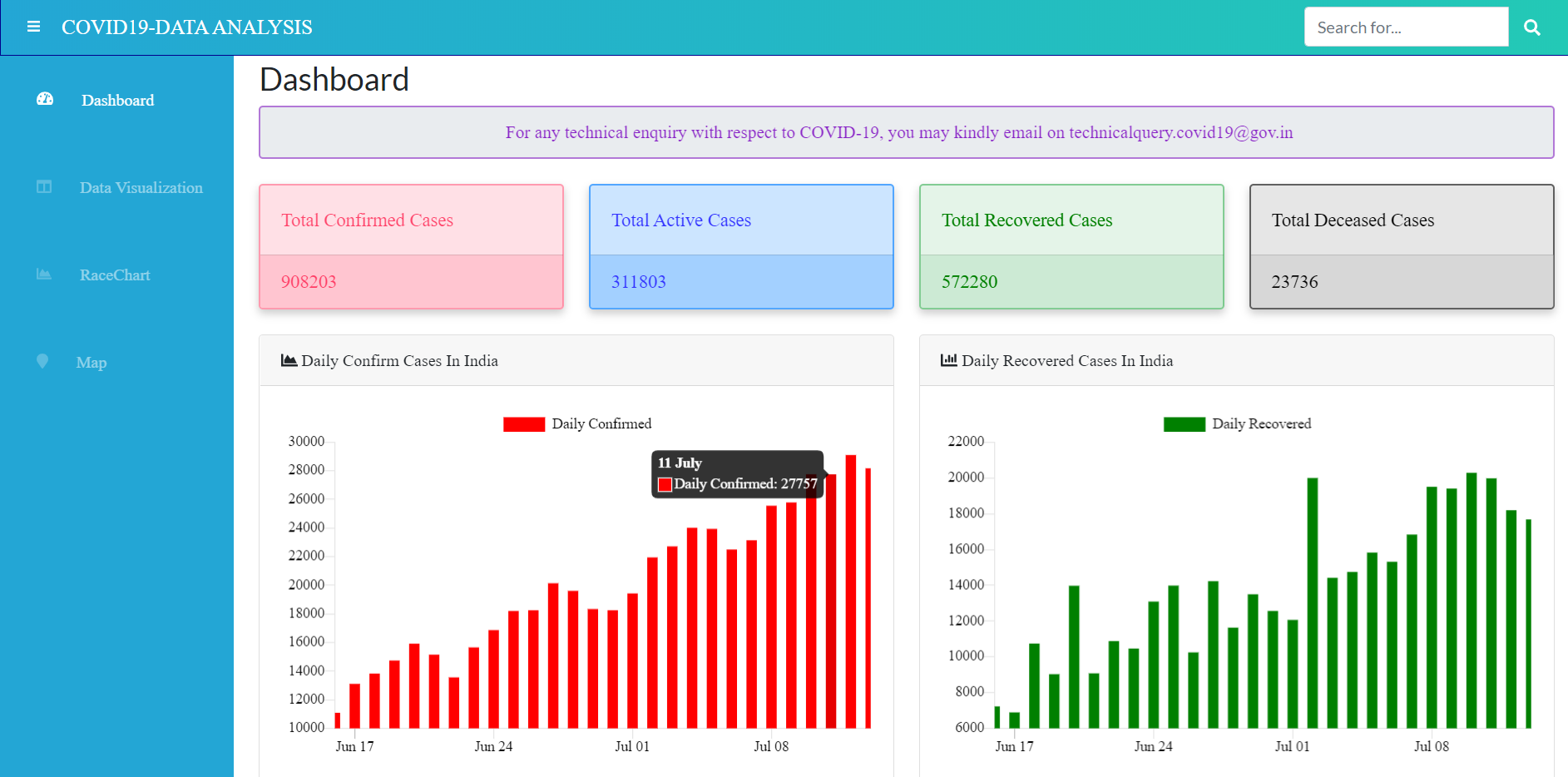Navigate to the Map section

coord(92,361)
